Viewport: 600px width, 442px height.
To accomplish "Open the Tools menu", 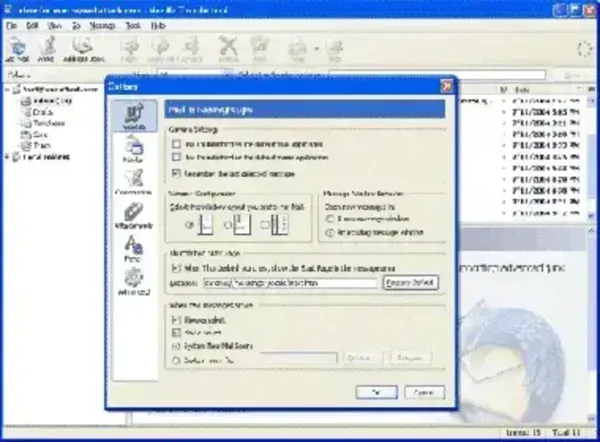I will [133, 26].
